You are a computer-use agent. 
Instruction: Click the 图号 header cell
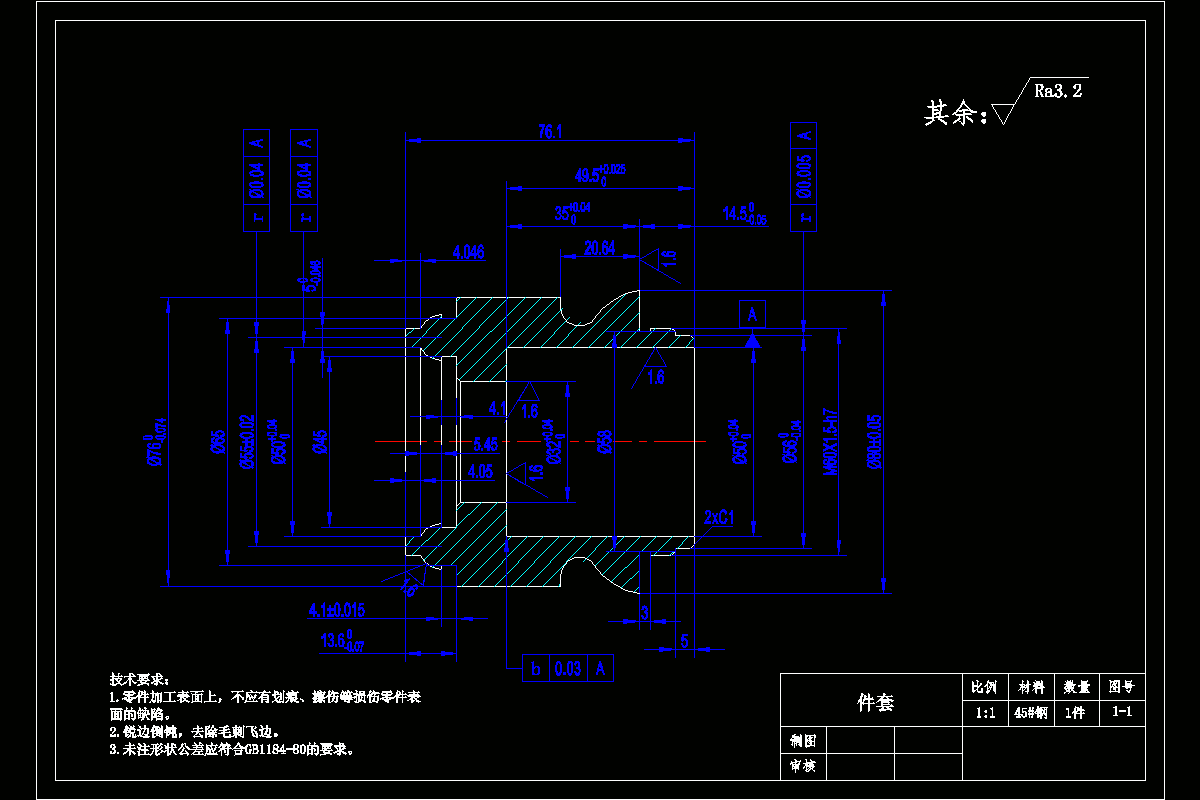tap(1121, 687)
